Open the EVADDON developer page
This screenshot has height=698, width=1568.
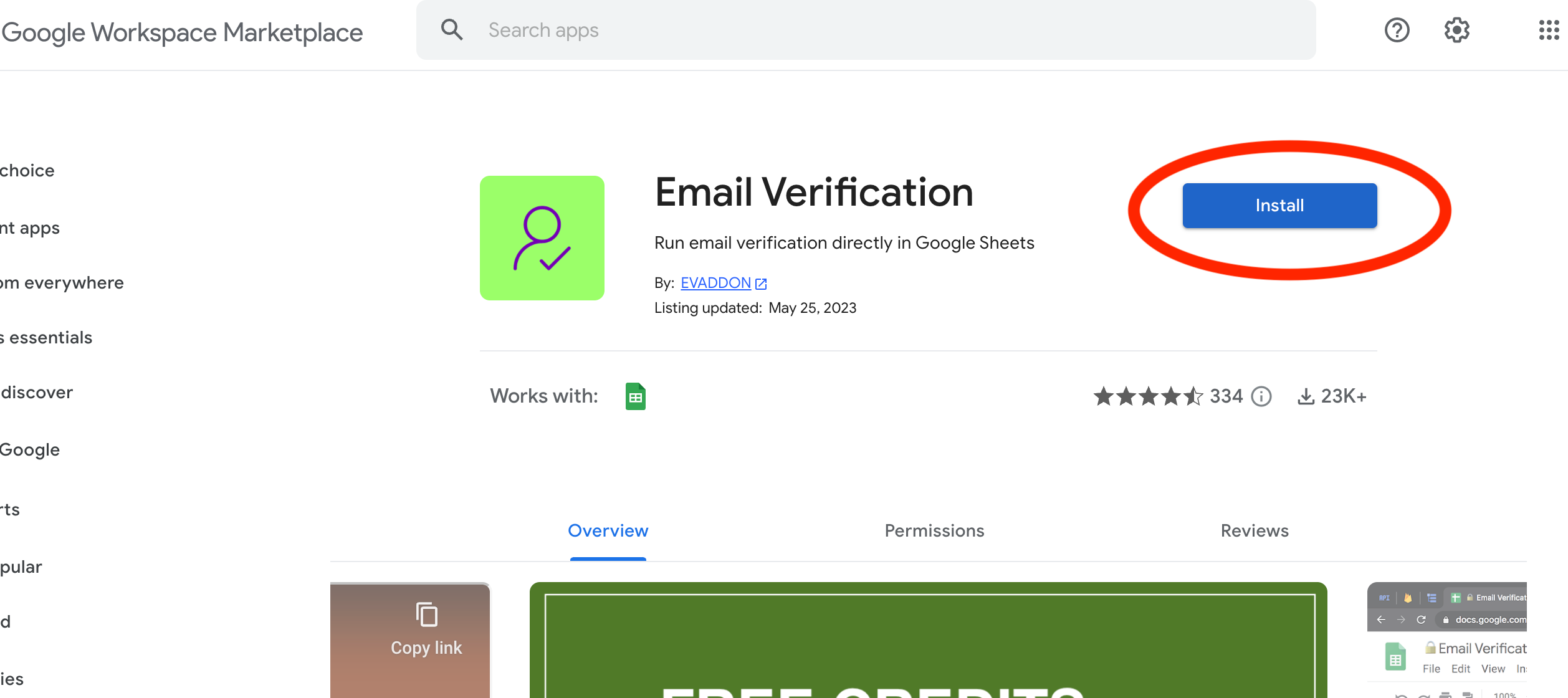point(714,282)
